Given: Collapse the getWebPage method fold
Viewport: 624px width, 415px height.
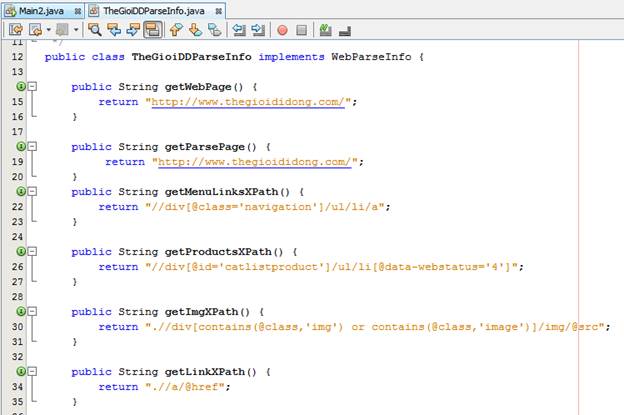Looking at the screenshot, I should click(33, 86).
